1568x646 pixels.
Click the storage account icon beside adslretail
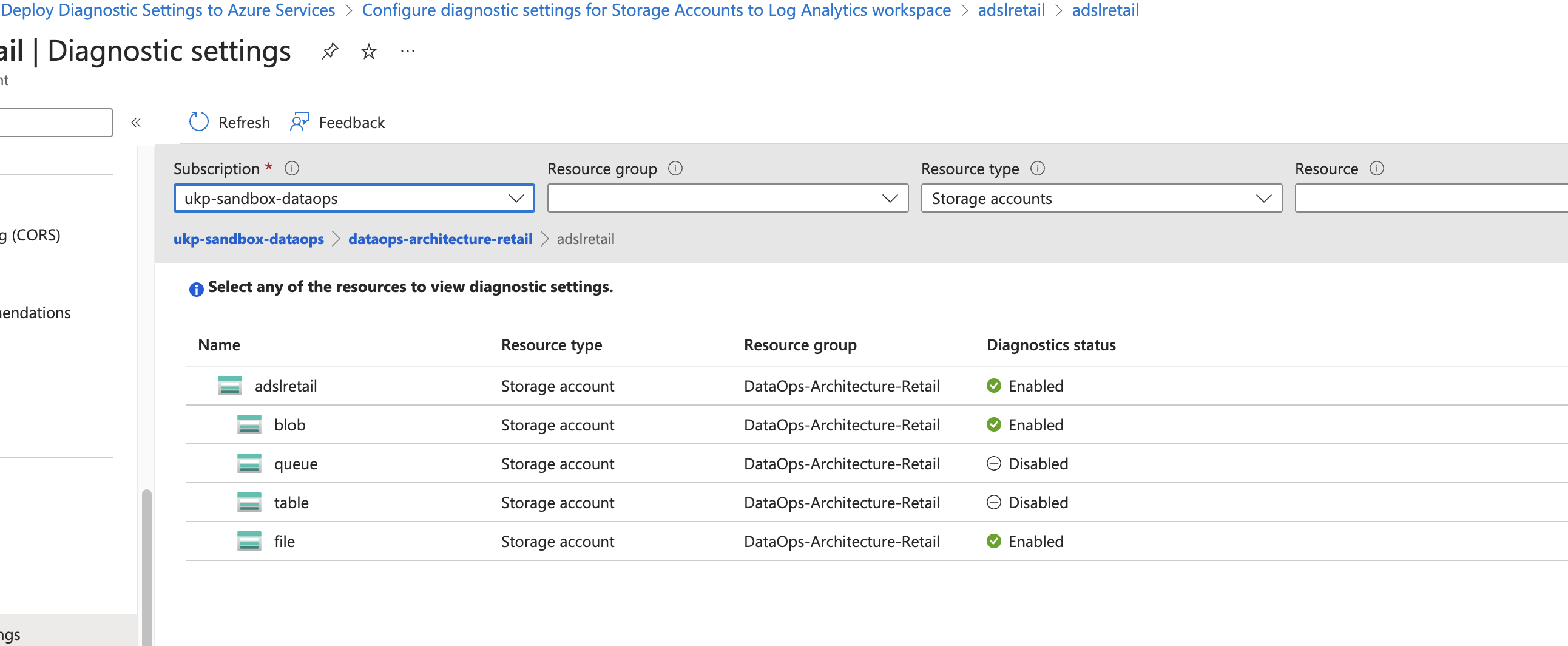(229, 386)
